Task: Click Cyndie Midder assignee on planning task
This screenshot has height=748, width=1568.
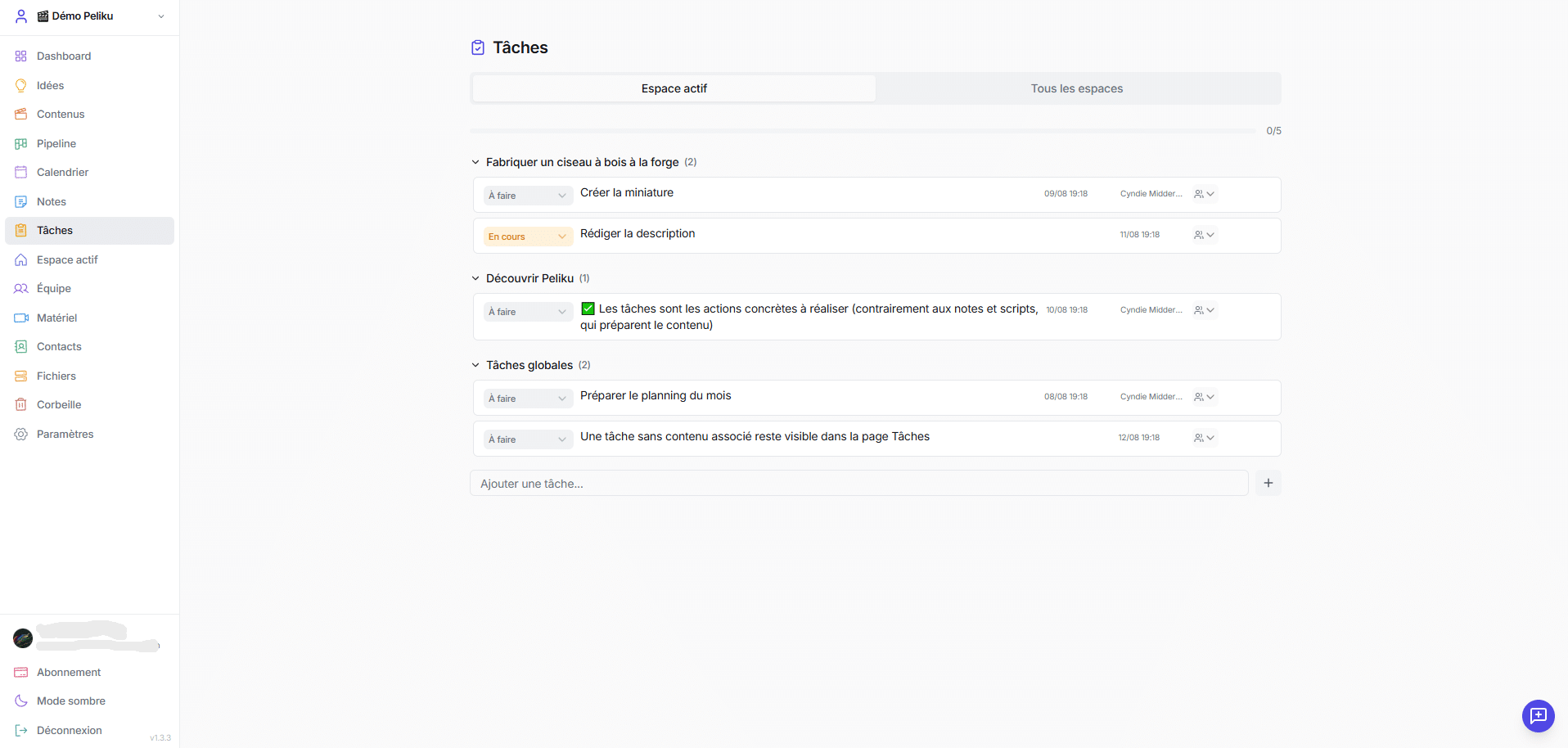Action: click(x=1151, y=397)
